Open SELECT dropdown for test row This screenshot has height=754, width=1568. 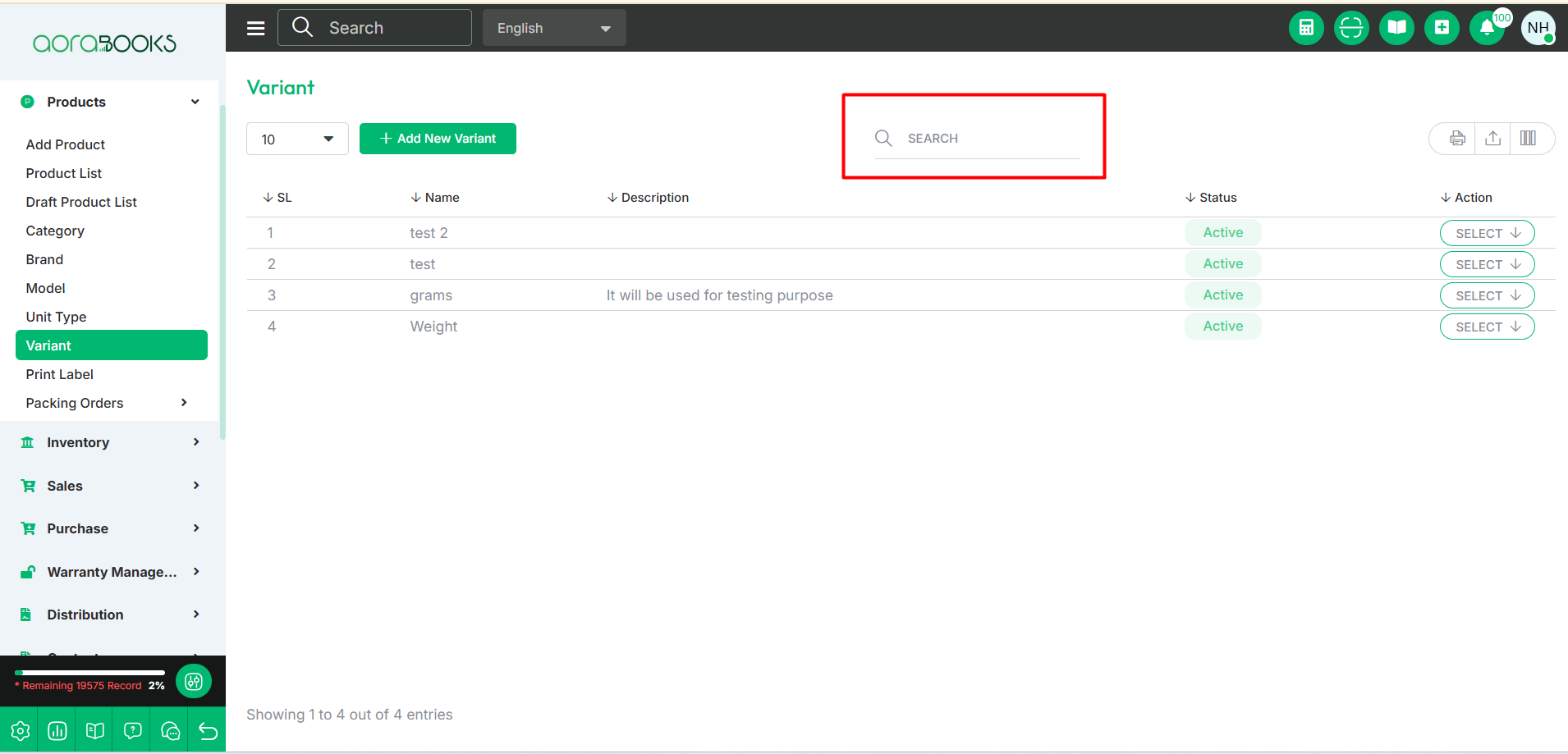point(1487,264)
